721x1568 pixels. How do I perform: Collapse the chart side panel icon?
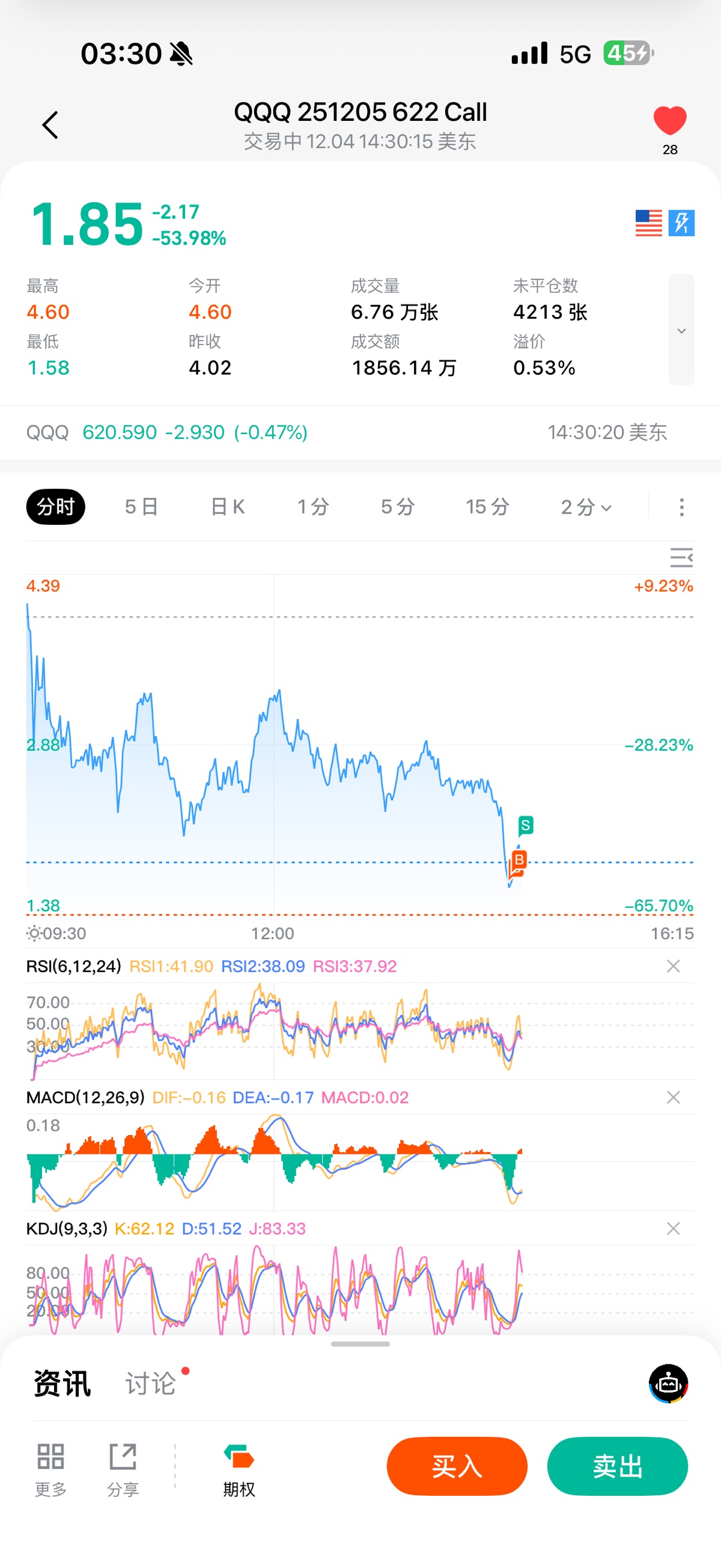681,557
